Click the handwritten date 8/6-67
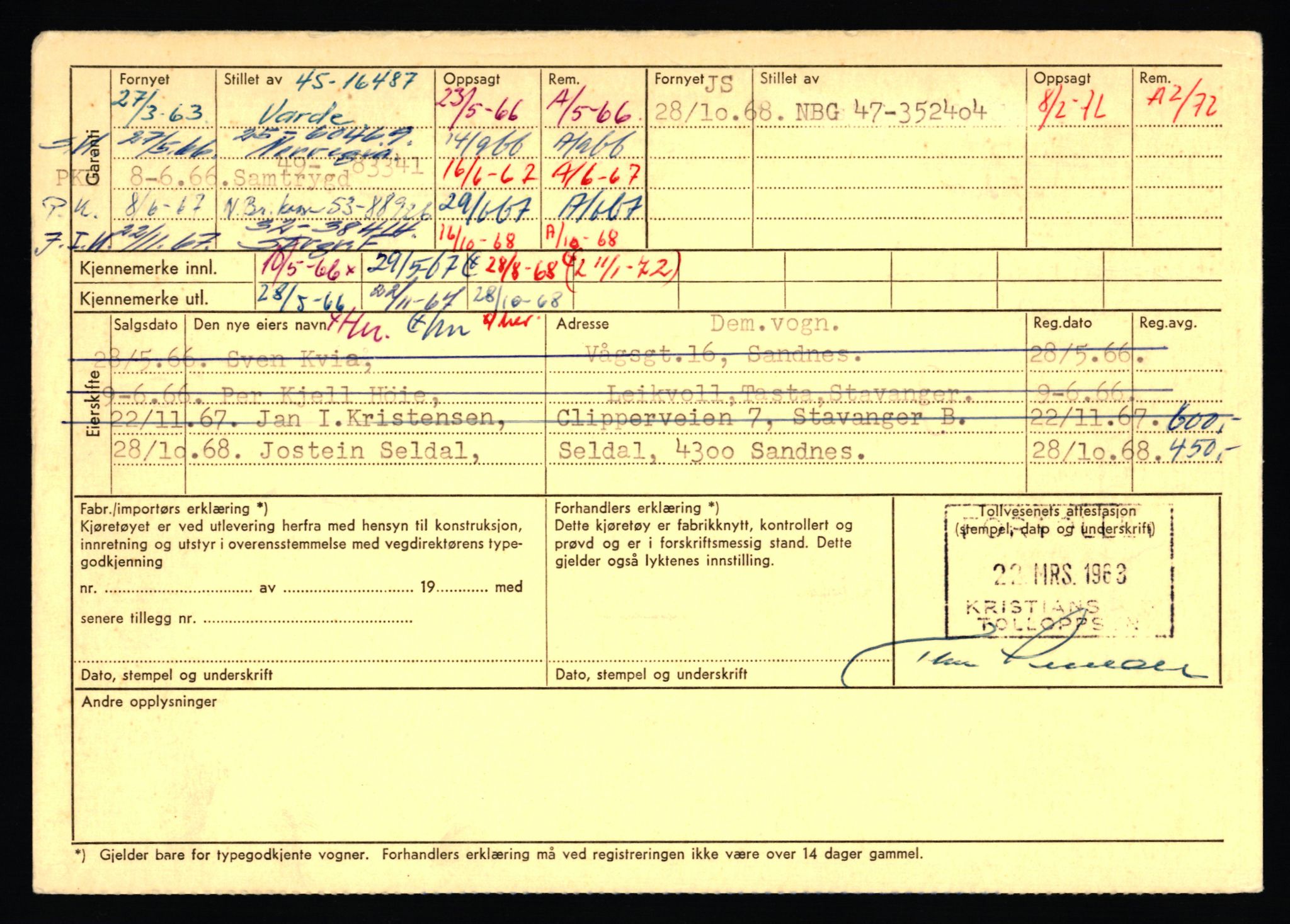 [x=166, y=205]
